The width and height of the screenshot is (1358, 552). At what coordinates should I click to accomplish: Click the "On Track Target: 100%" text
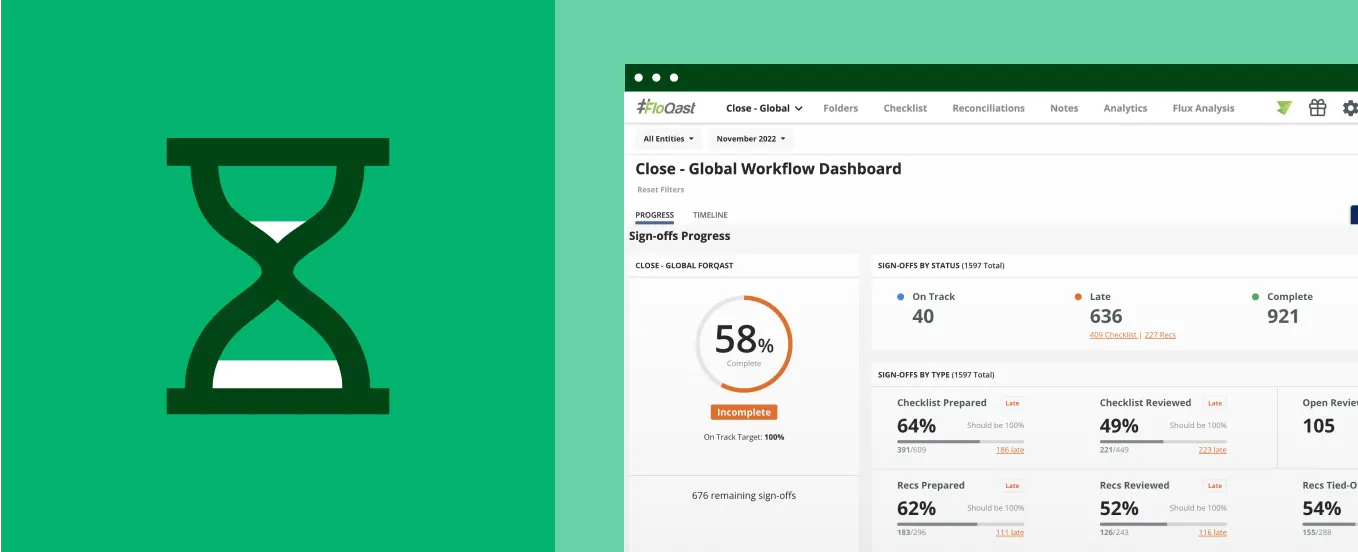click(x=744, y=437)
